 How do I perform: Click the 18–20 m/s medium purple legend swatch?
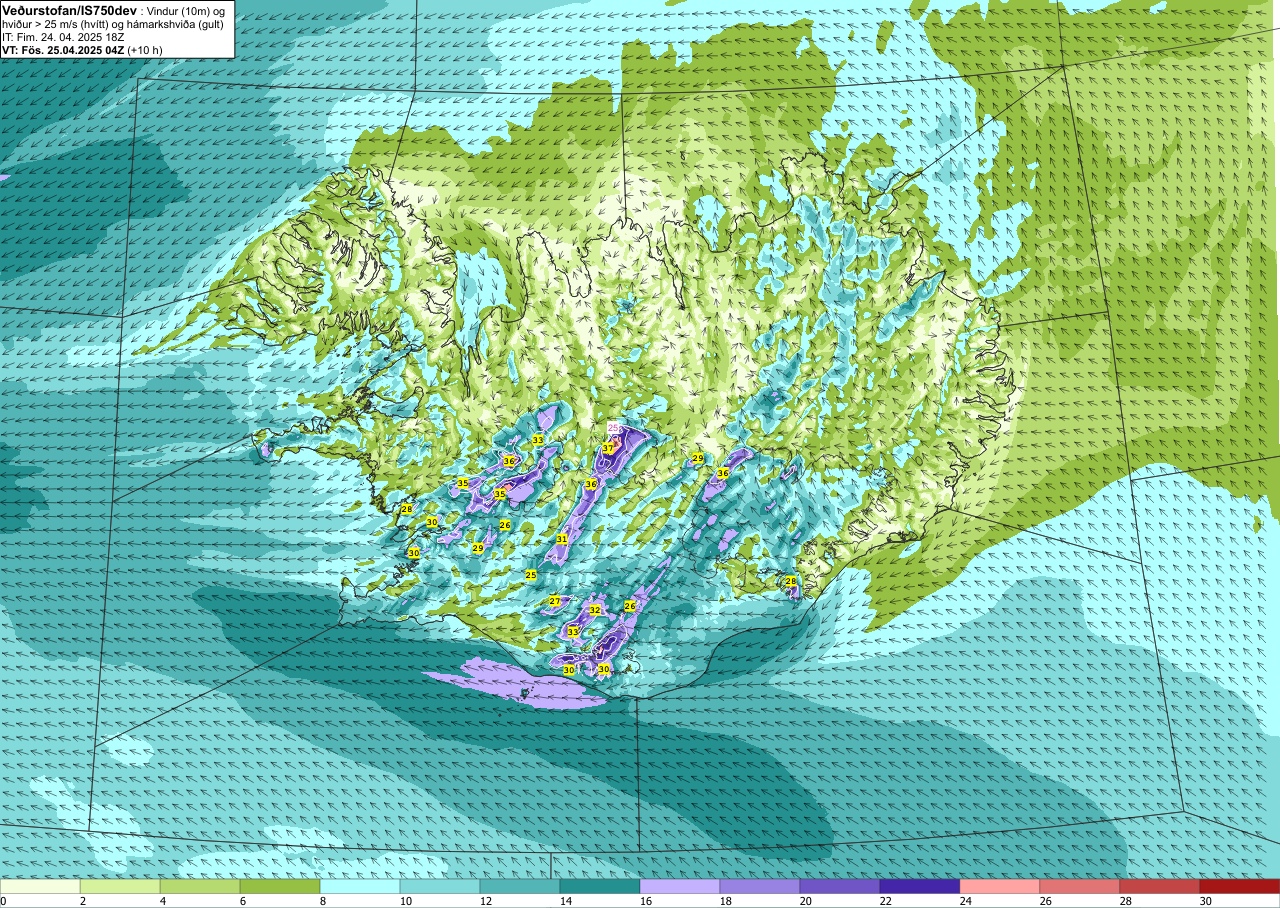pyautogui.click(x=760, y=886)
